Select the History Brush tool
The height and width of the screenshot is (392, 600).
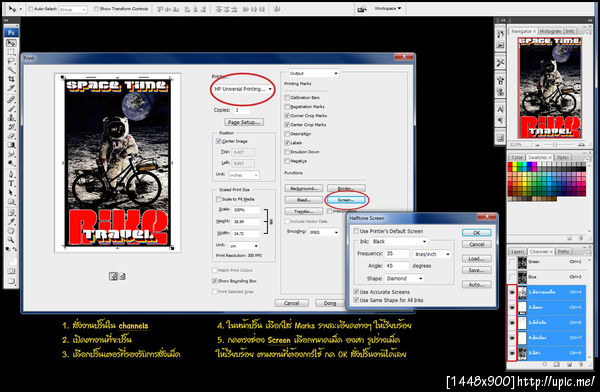click(11, 127)
